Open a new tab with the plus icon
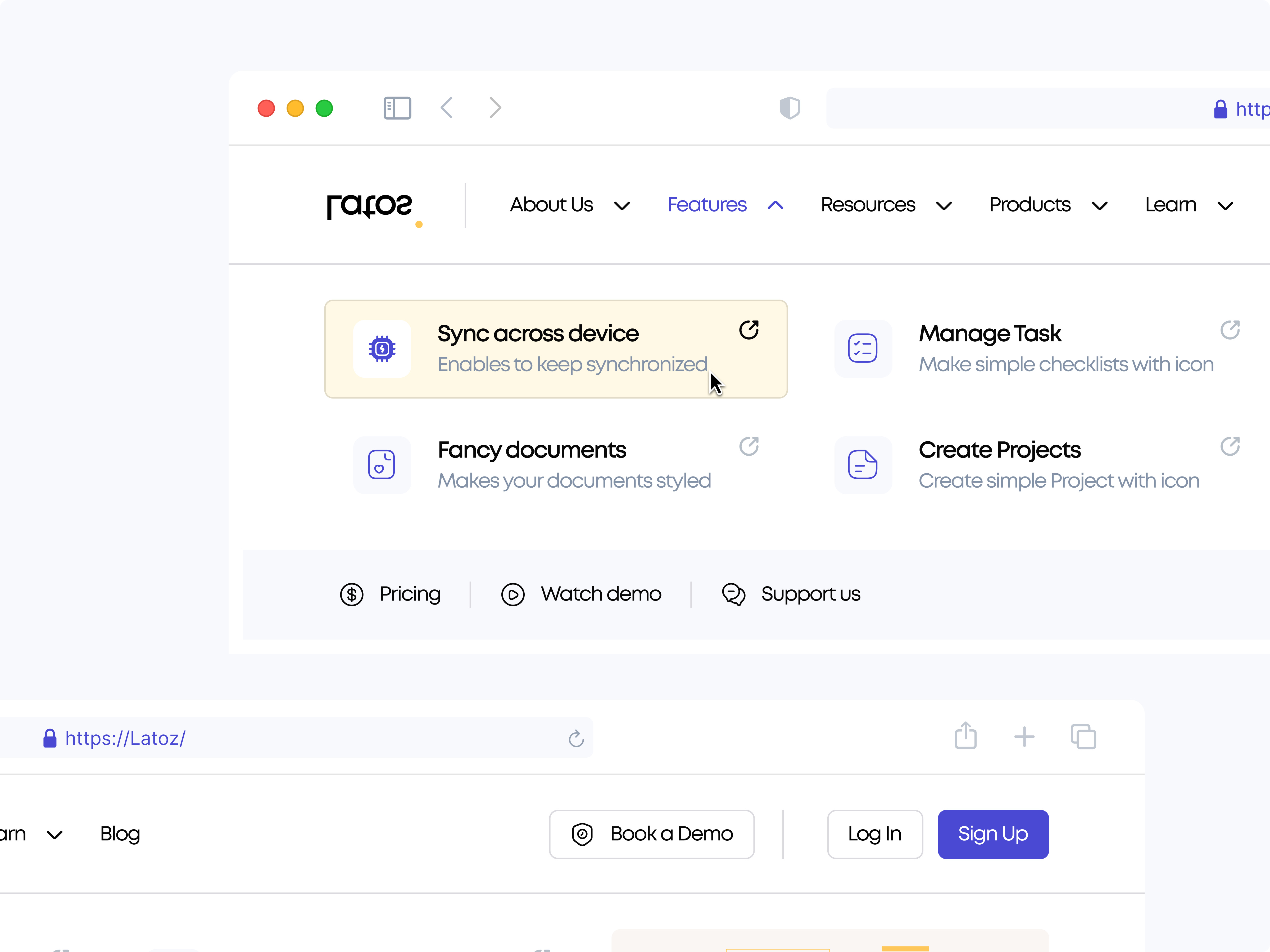 (x=1024, y=737)
